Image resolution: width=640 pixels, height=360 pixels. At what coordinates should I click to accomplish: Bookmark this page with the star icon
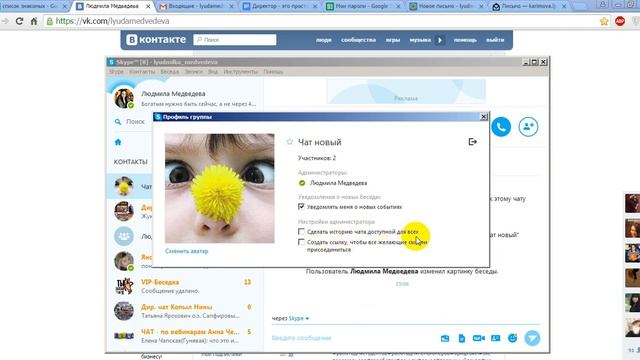point(604,21)
